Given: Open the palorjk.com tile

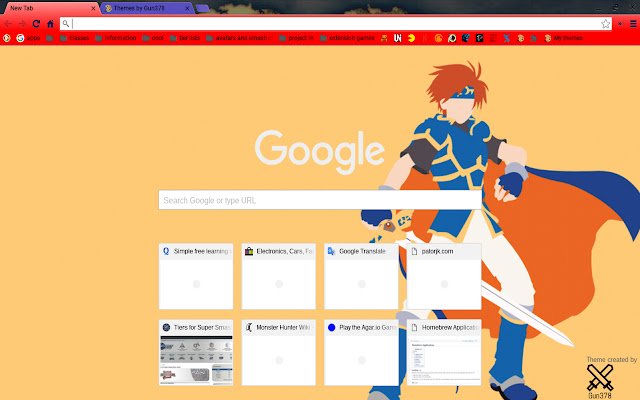Looking at the screenshot, I should pyautogui.click(x=444, y=276).
